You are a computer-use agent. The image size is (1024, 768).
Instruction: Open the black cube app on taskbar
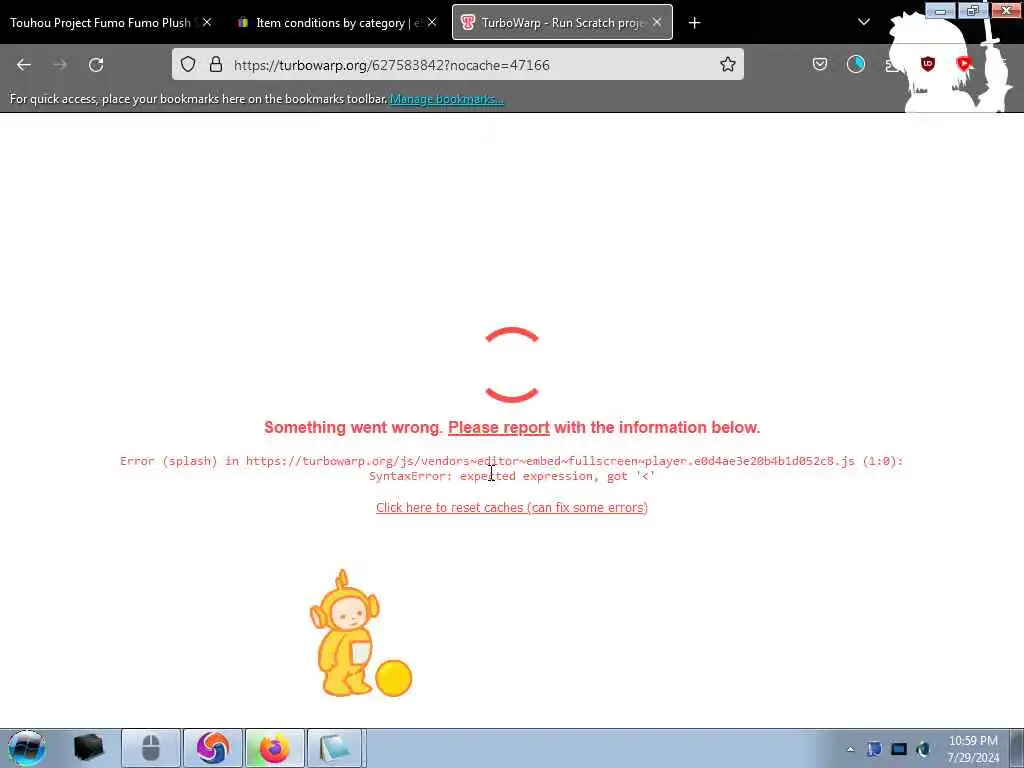(89, 748)
